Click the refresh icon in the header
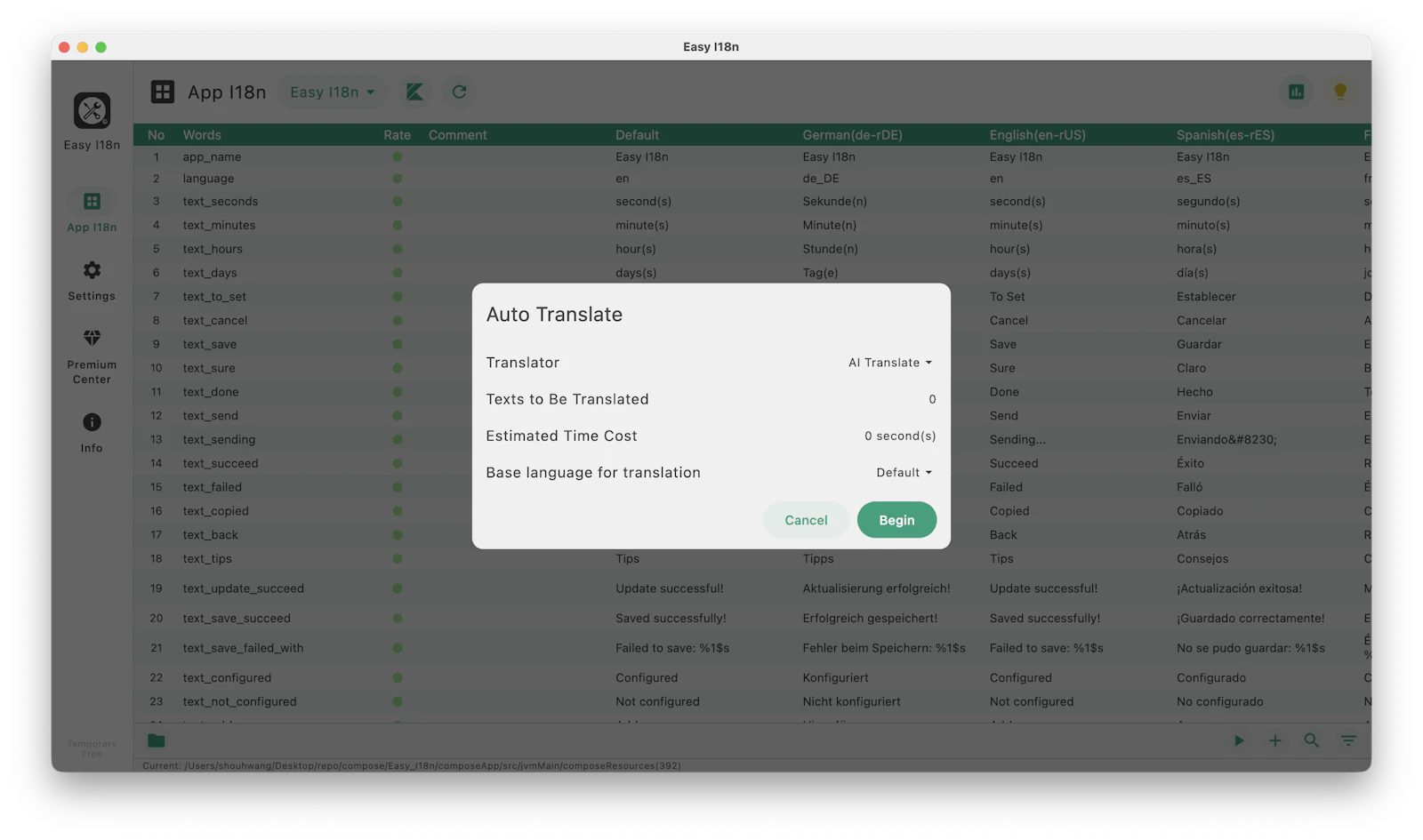Image resolution: width=1423 pixels, height=840 pixels. (459, 92)
